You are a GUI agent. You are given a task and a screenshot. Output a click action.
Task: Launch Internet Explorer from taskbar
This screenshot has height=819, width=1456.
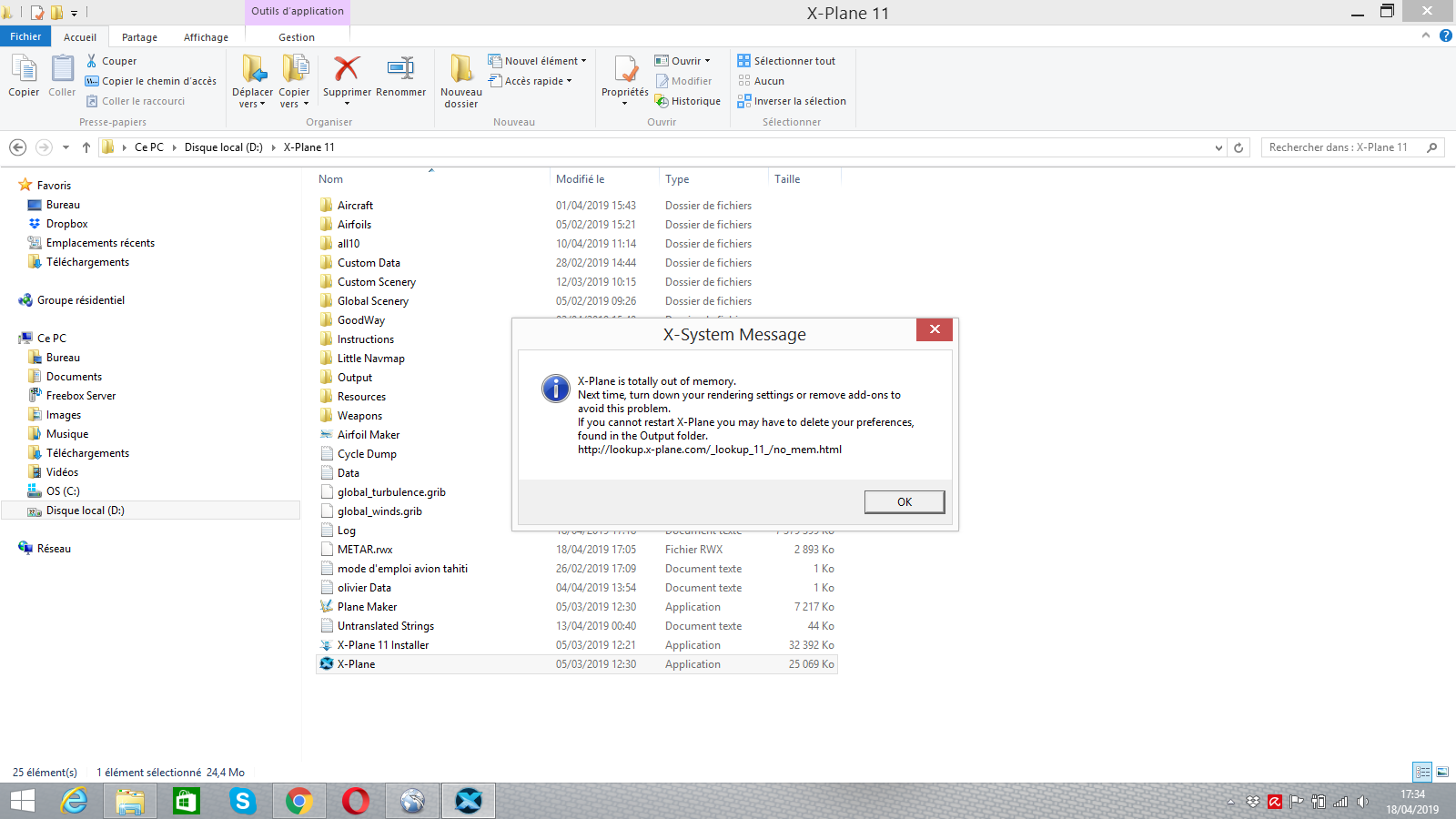(74, 801)
